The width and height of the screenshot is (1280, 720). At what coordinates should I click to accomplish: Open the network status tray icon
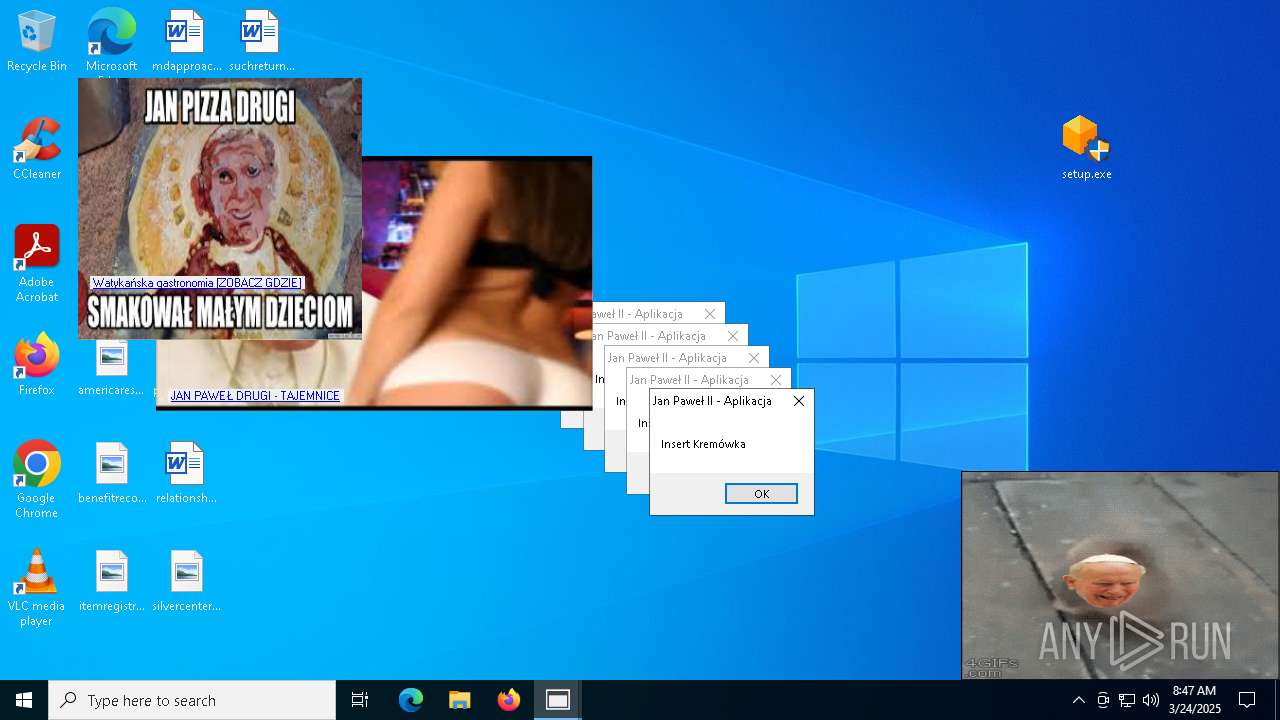(x=1127, y=700)
